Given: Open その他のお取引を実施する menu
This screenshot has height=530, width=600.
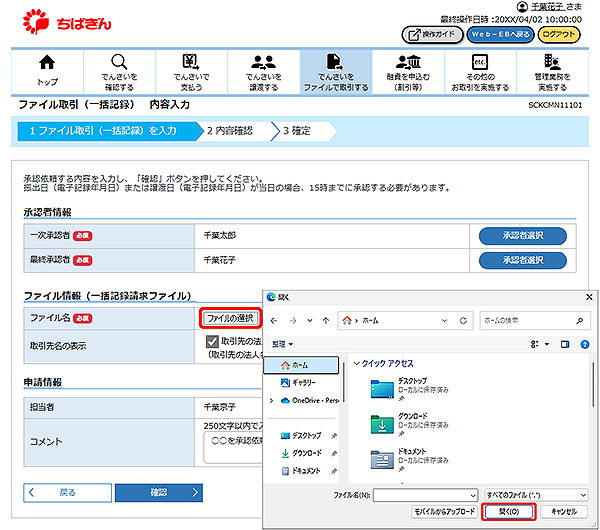Looking at the screenshot, I should coord(480,72).
